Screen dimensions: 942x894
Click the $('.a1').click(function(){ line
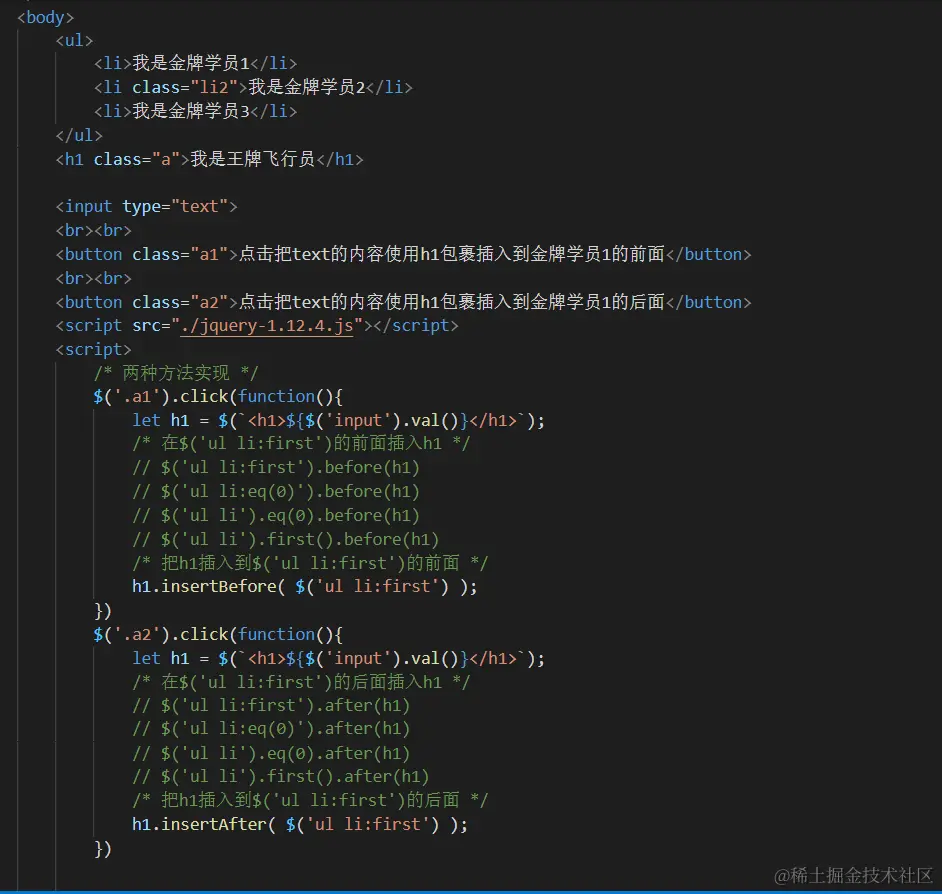click(x=218, y=397)
